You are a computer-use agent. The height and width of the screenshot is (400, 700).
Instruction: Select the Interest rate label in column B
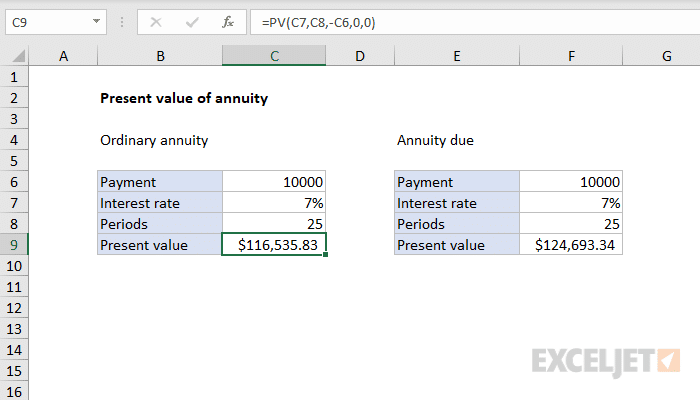coord(160,203)
